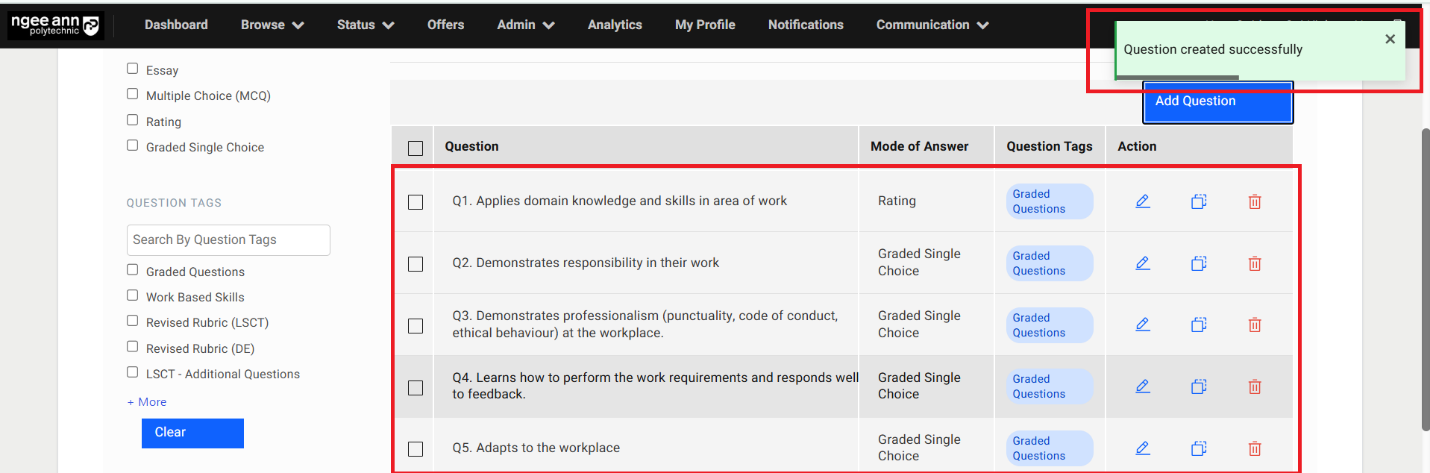
Task: Expand the Status dropdown in the navbar
Action: coord(365,25)
